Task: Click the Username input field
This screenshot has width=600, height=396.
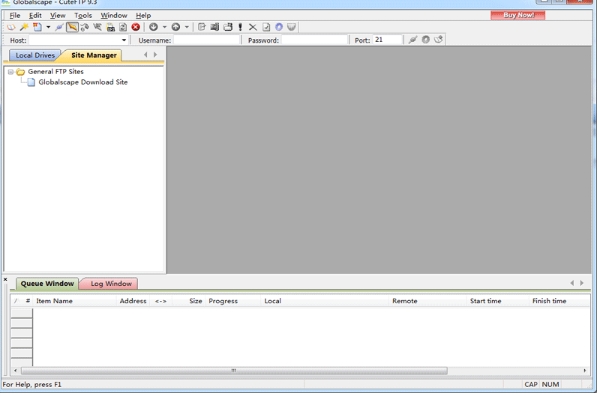Action: coord(207,40)
